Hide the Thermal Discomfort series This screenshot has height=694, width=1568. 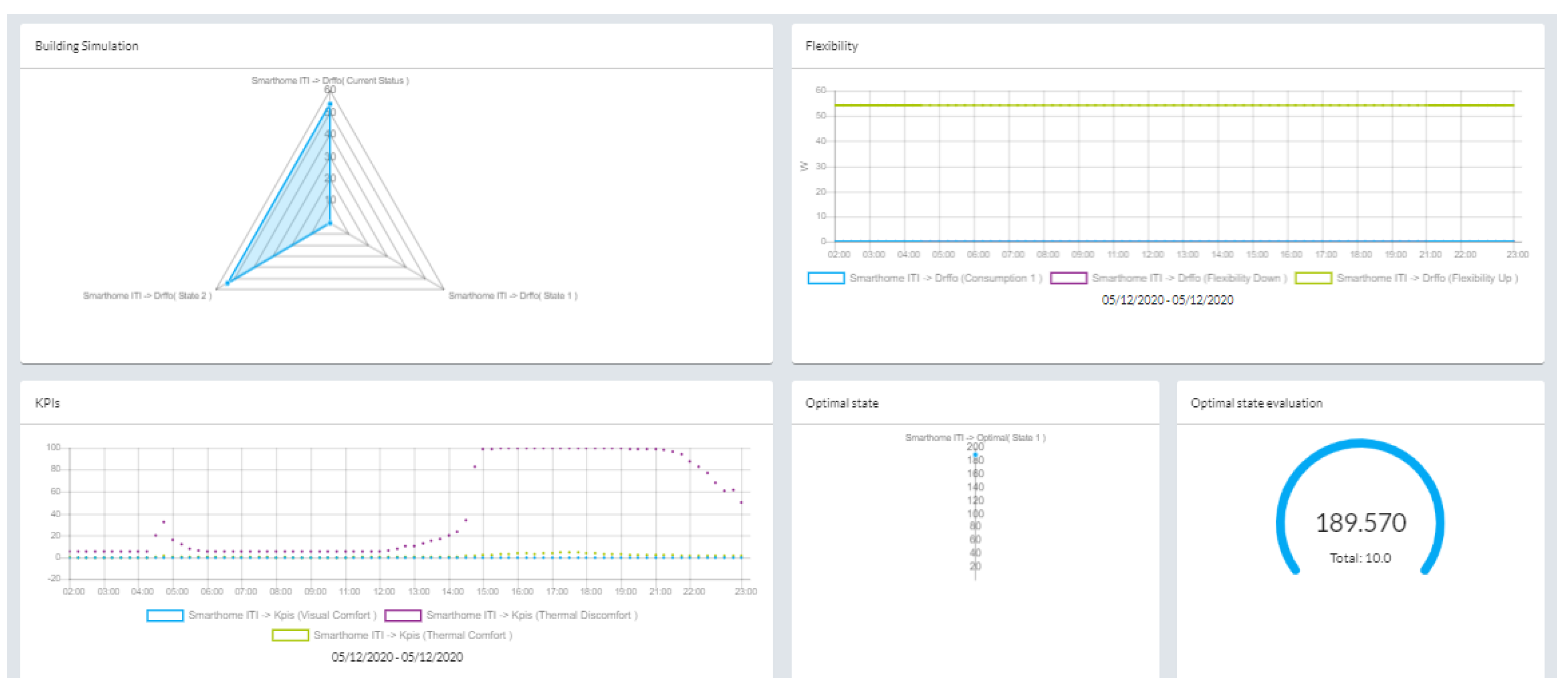click(402, 615)
